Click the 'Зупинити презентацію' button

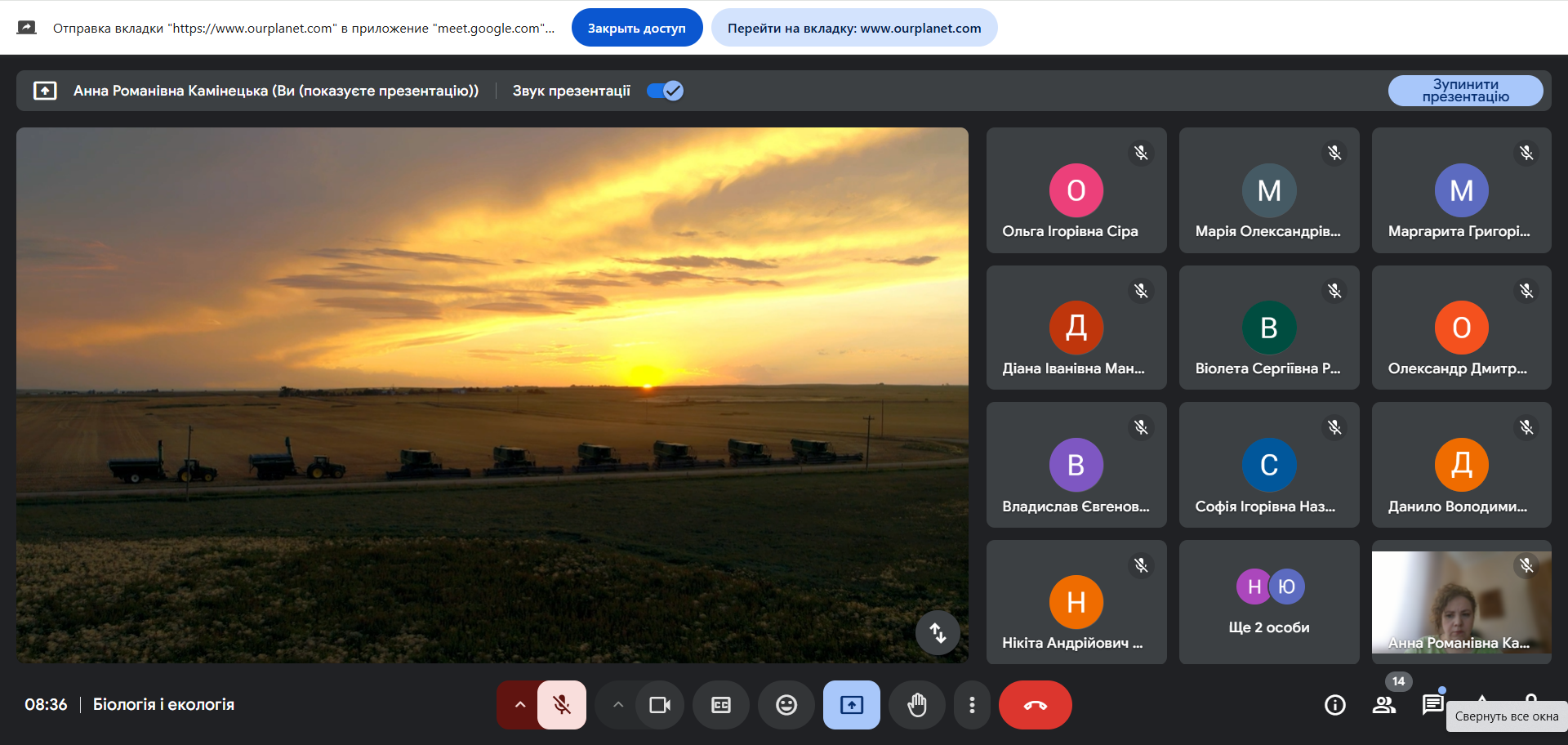(1465, 91)
